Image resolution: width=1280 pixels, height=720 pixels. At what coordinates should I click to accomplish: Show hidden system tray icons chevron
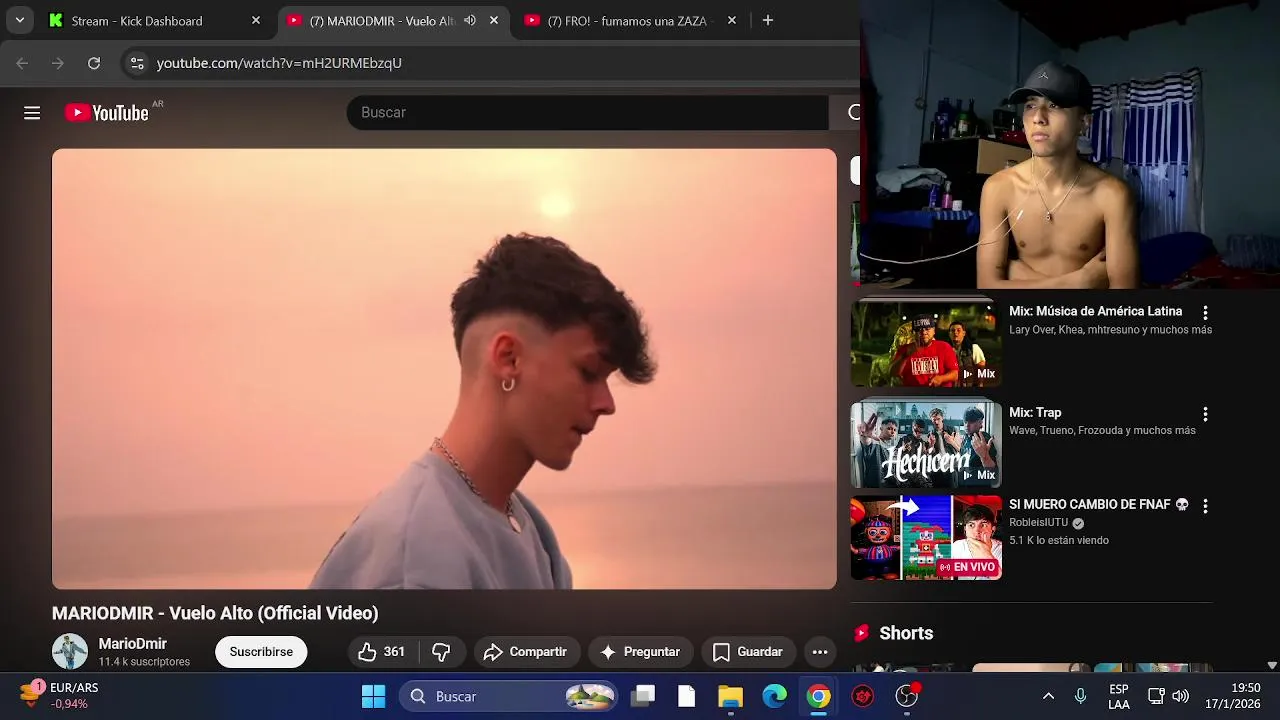[x=1048, y=696]
